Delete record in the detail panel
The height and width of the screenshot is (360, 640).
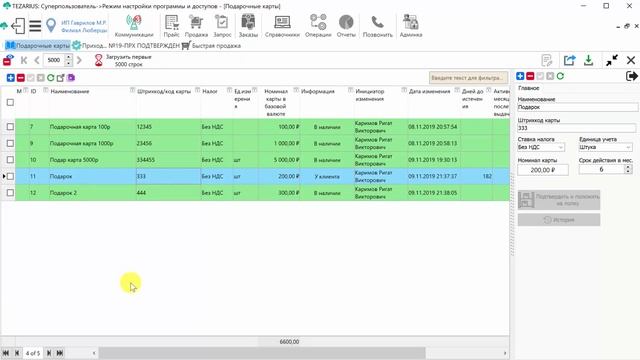pyautogui.click(x=530, y=76)
